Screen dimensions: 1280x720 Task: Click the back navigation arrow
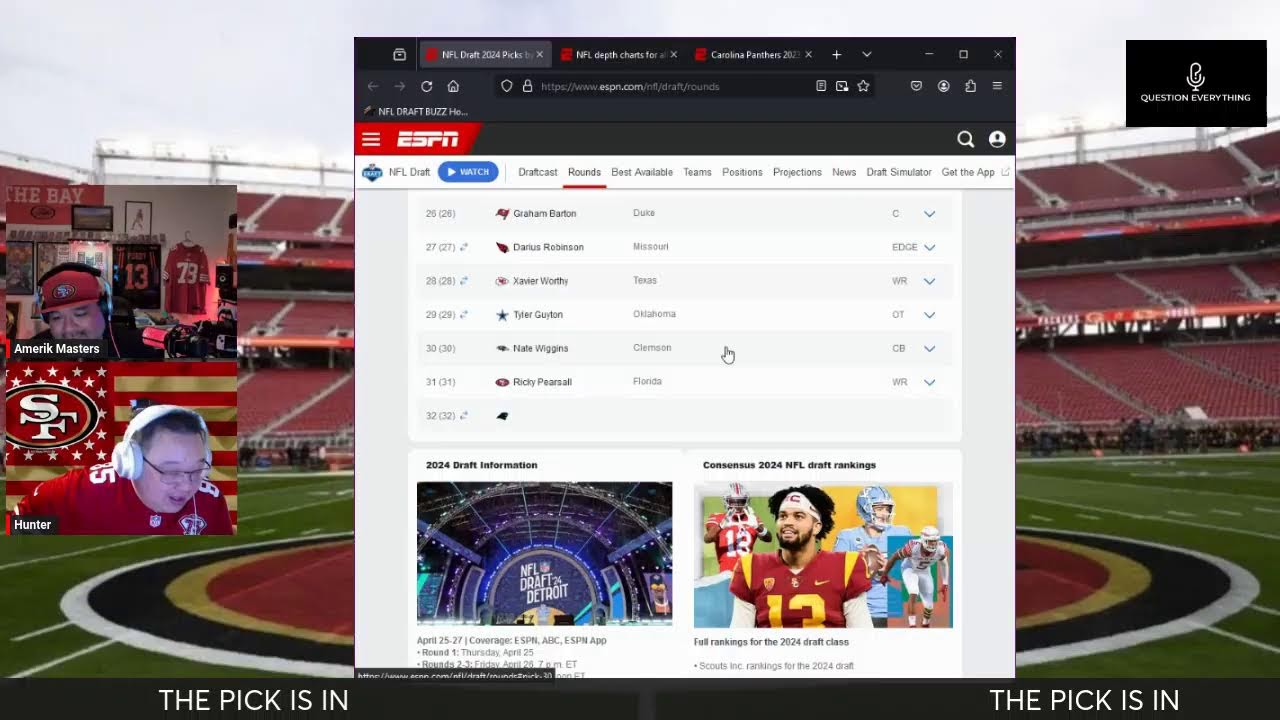coord(373,86)
